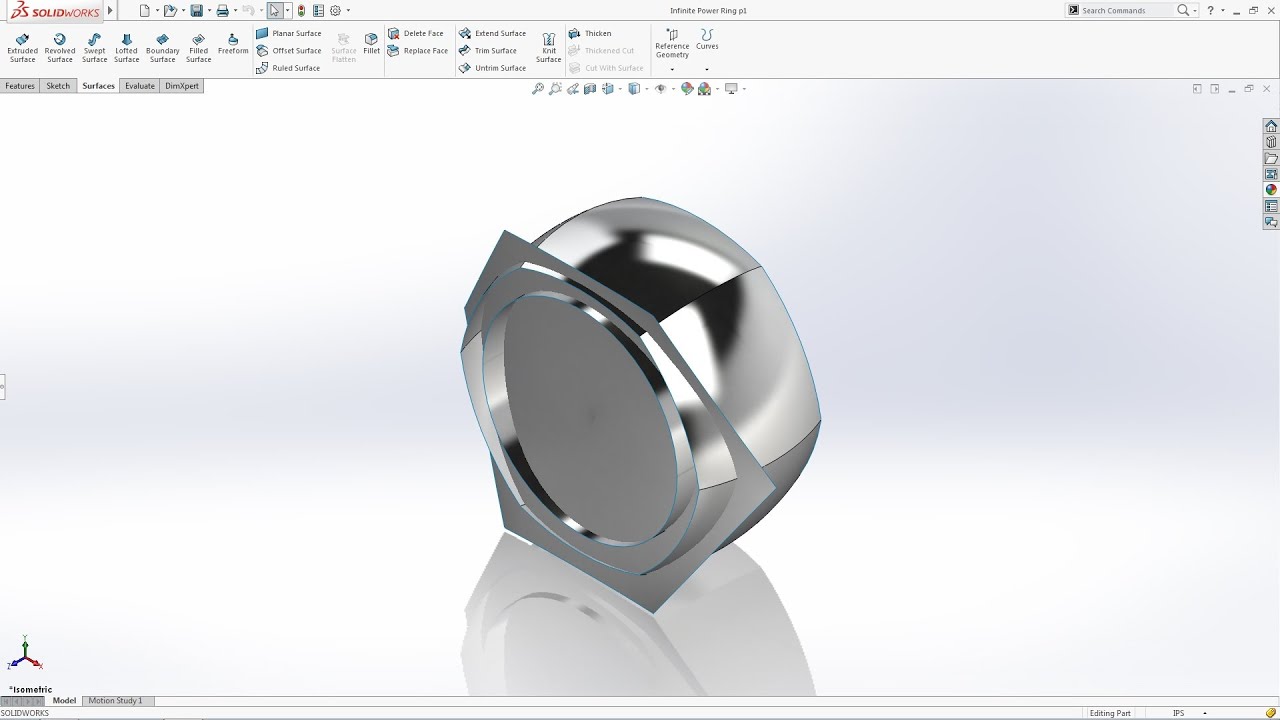Save the document with the Save icon
Screen dimensions: 1280x720
click(197, 11)
